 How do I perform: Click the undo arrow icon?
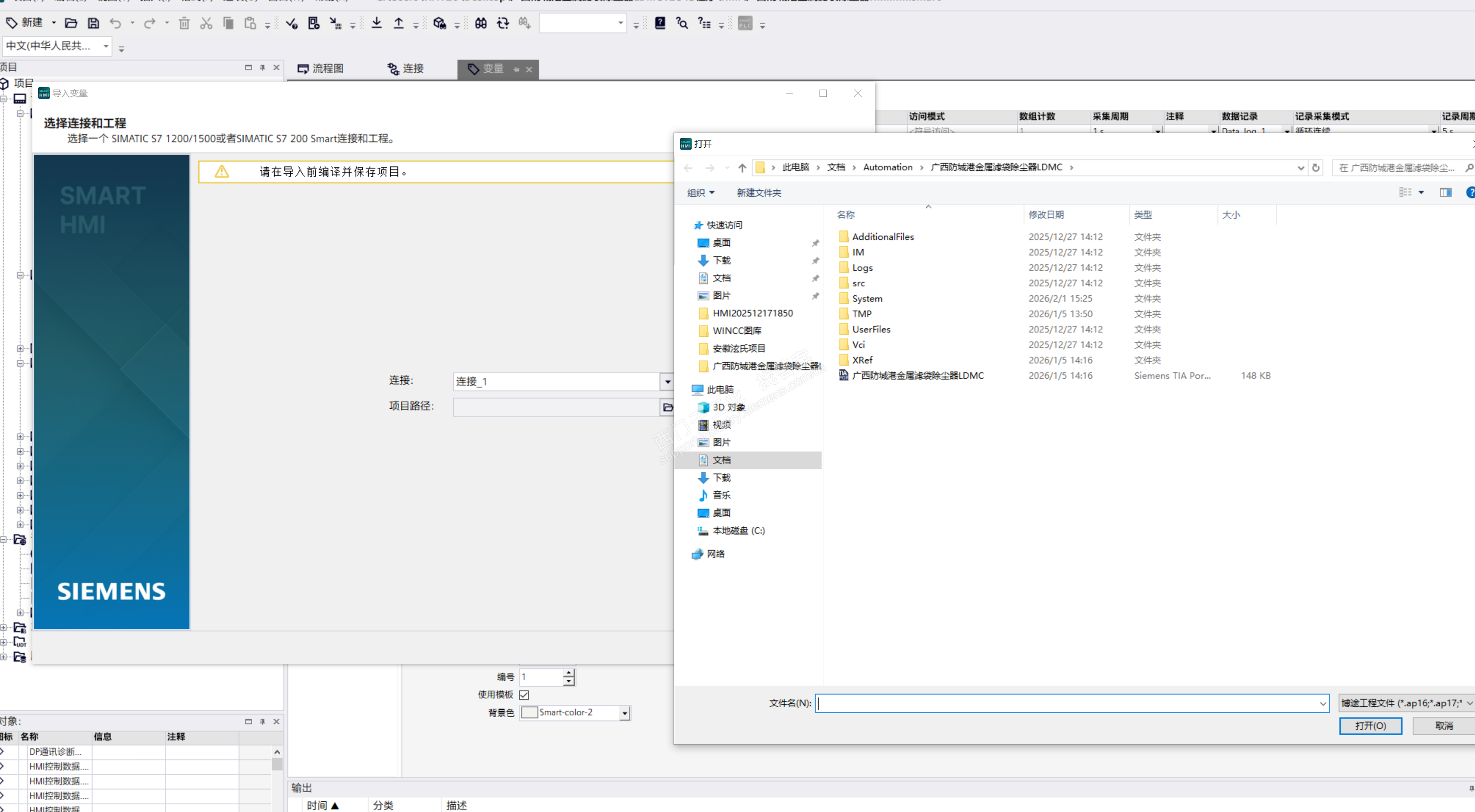click(116, 23)
